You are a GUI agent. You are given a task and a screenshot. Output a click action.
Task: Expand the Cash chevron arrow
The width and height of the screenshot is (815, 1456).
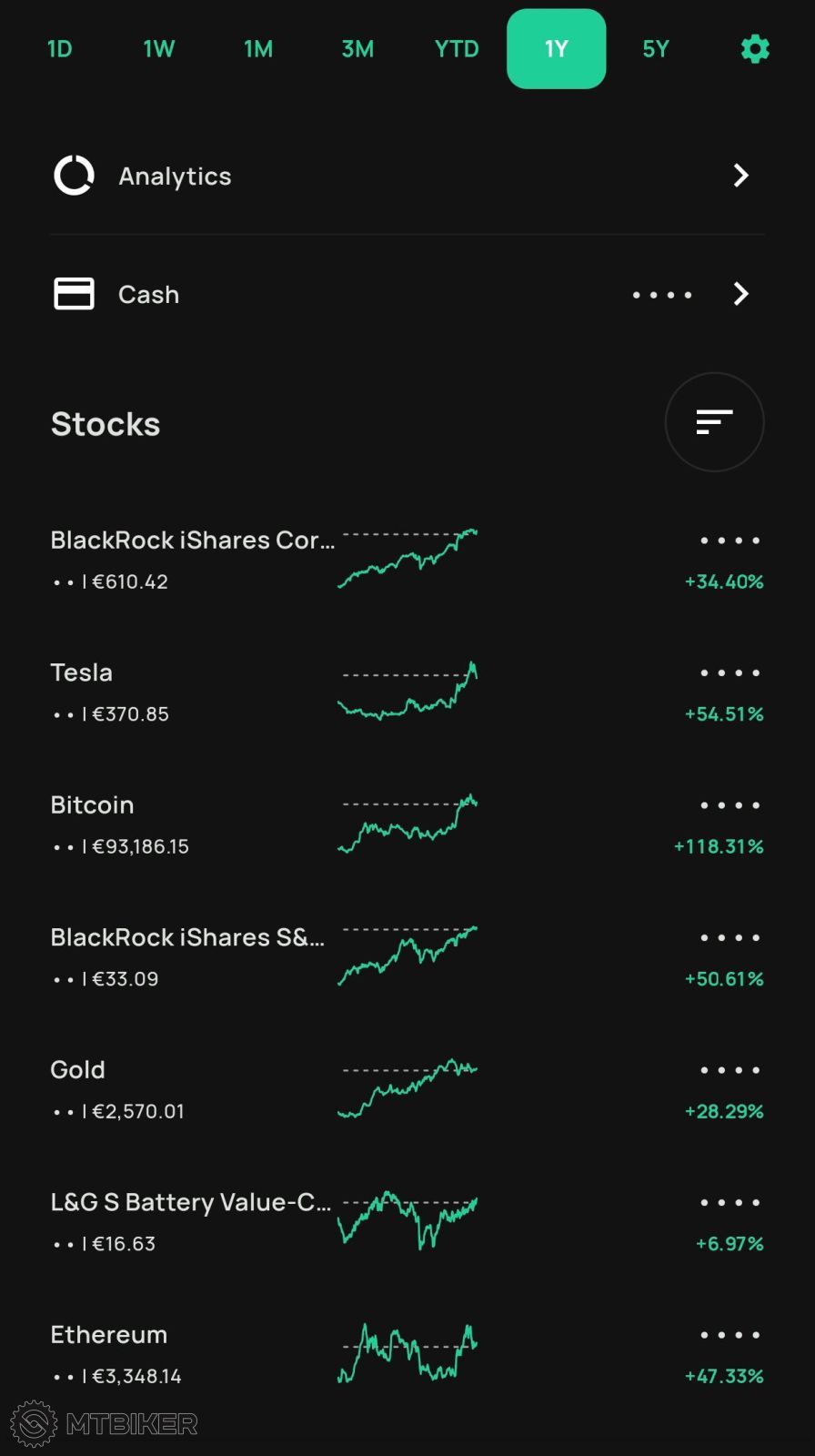pyautogui.click(x=741, y=294)
